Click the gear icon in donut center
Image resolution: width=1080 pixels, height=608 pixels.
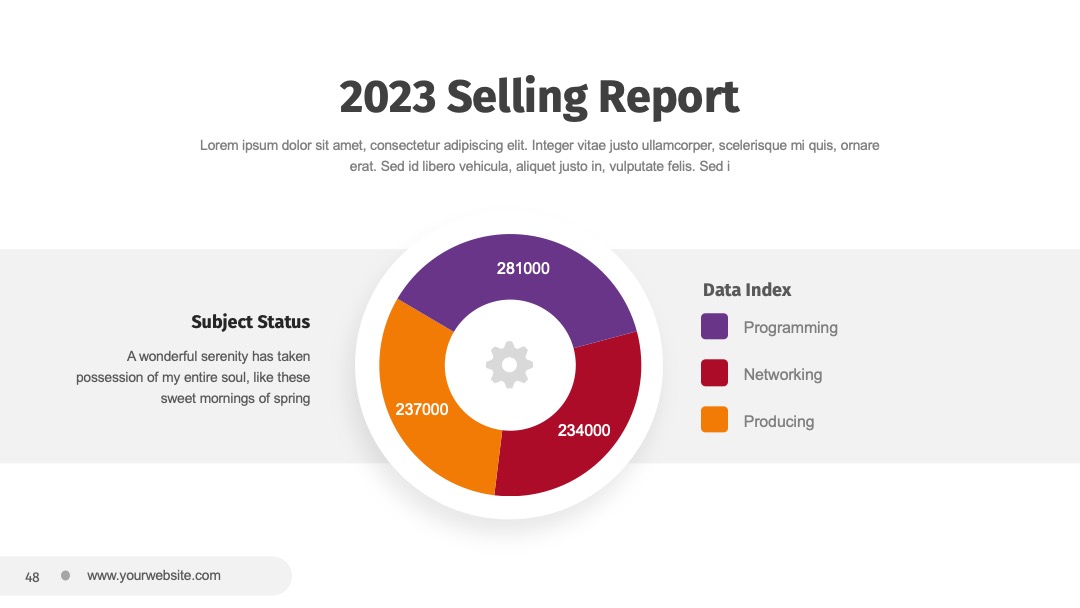coord(510,364)
